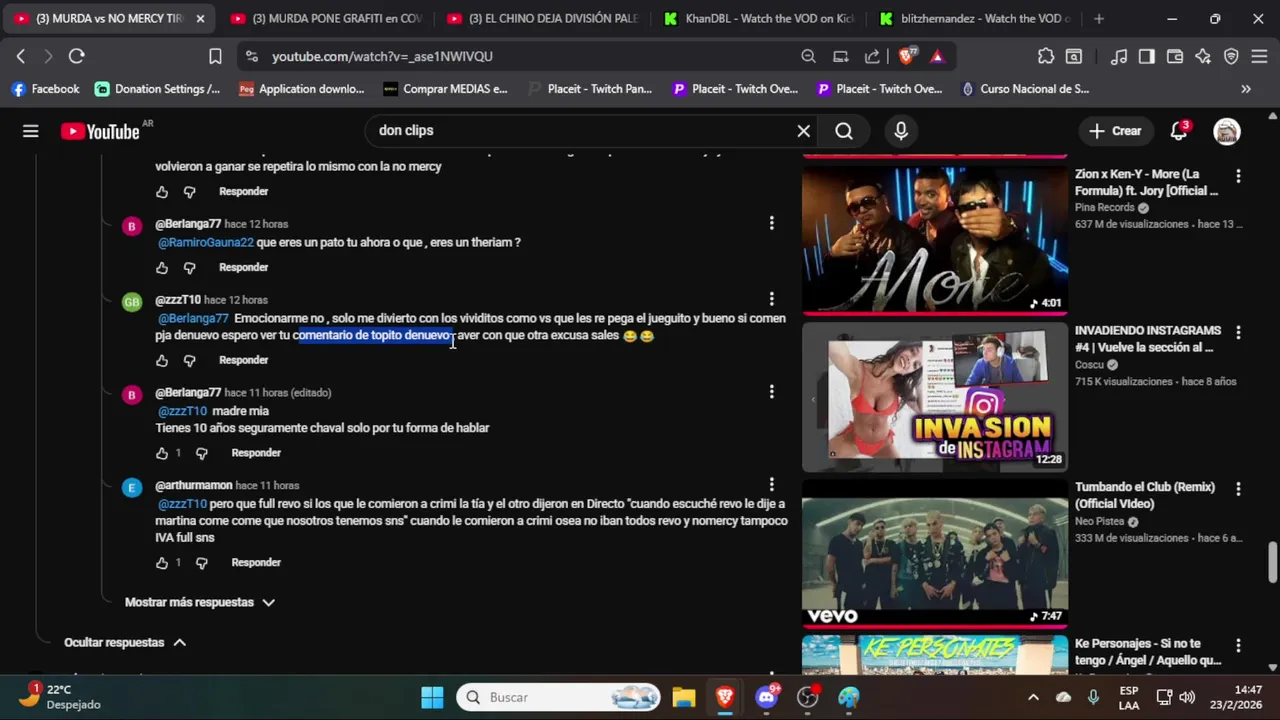Screen dimensions: 1280x720
Task: Reply to @Berlanga77's 'madre mia' comment
Action: point(256,453)
